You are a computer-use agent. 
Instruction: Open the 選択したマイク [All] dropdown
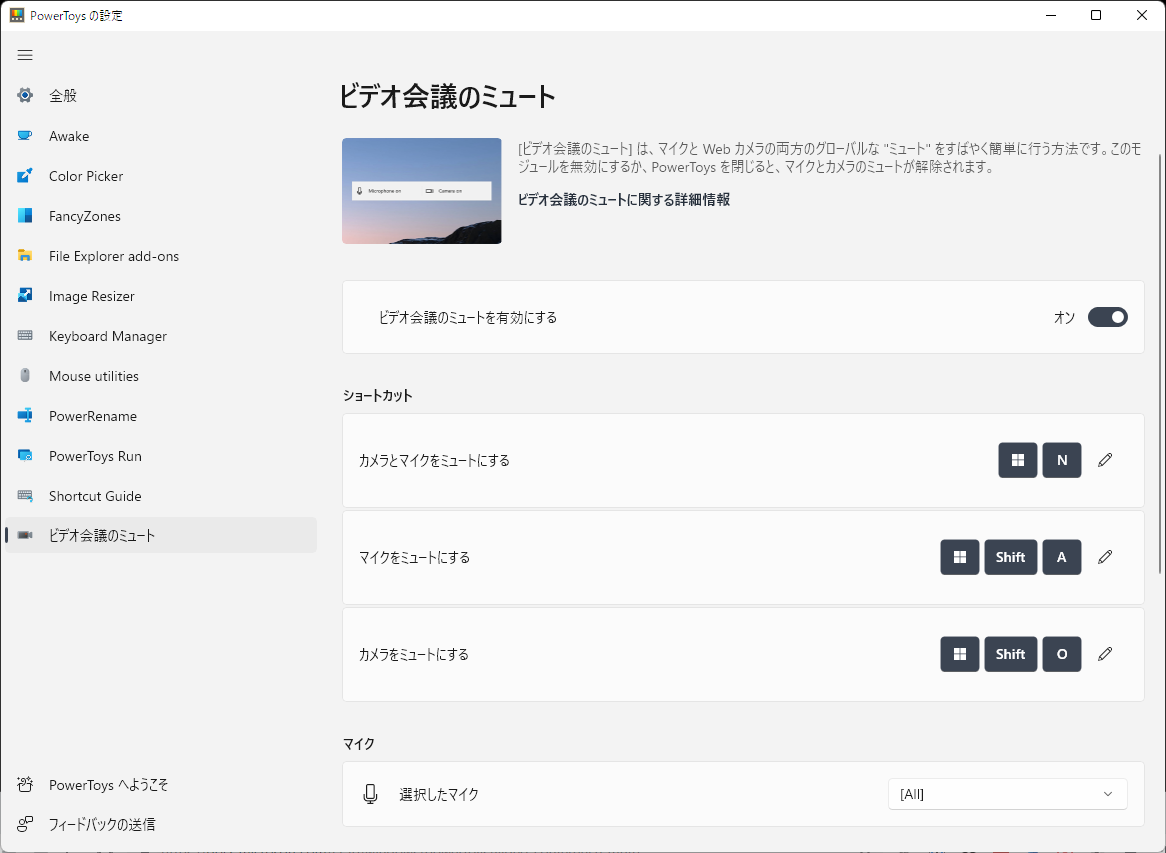(x=1008, y=794)
